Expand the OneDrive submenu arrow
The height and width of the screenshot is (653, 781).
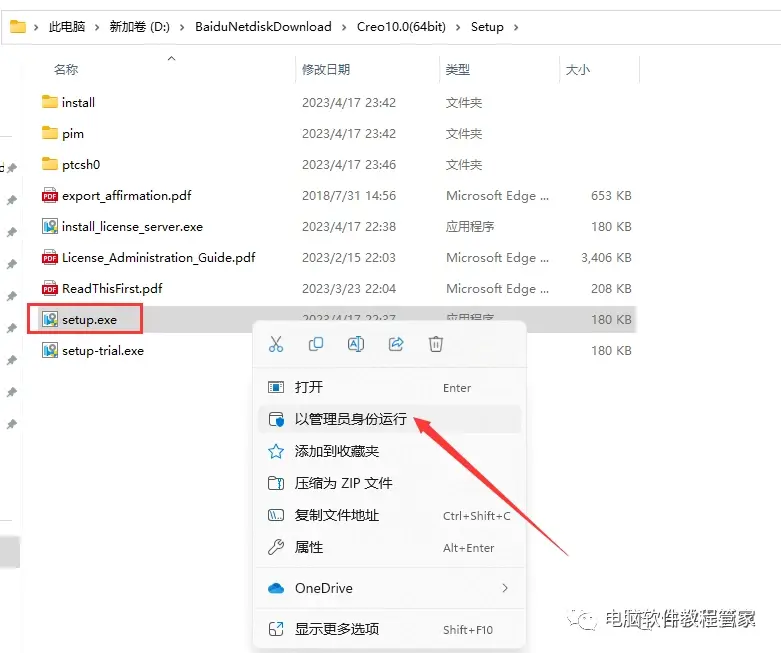(x=505, y=588)
